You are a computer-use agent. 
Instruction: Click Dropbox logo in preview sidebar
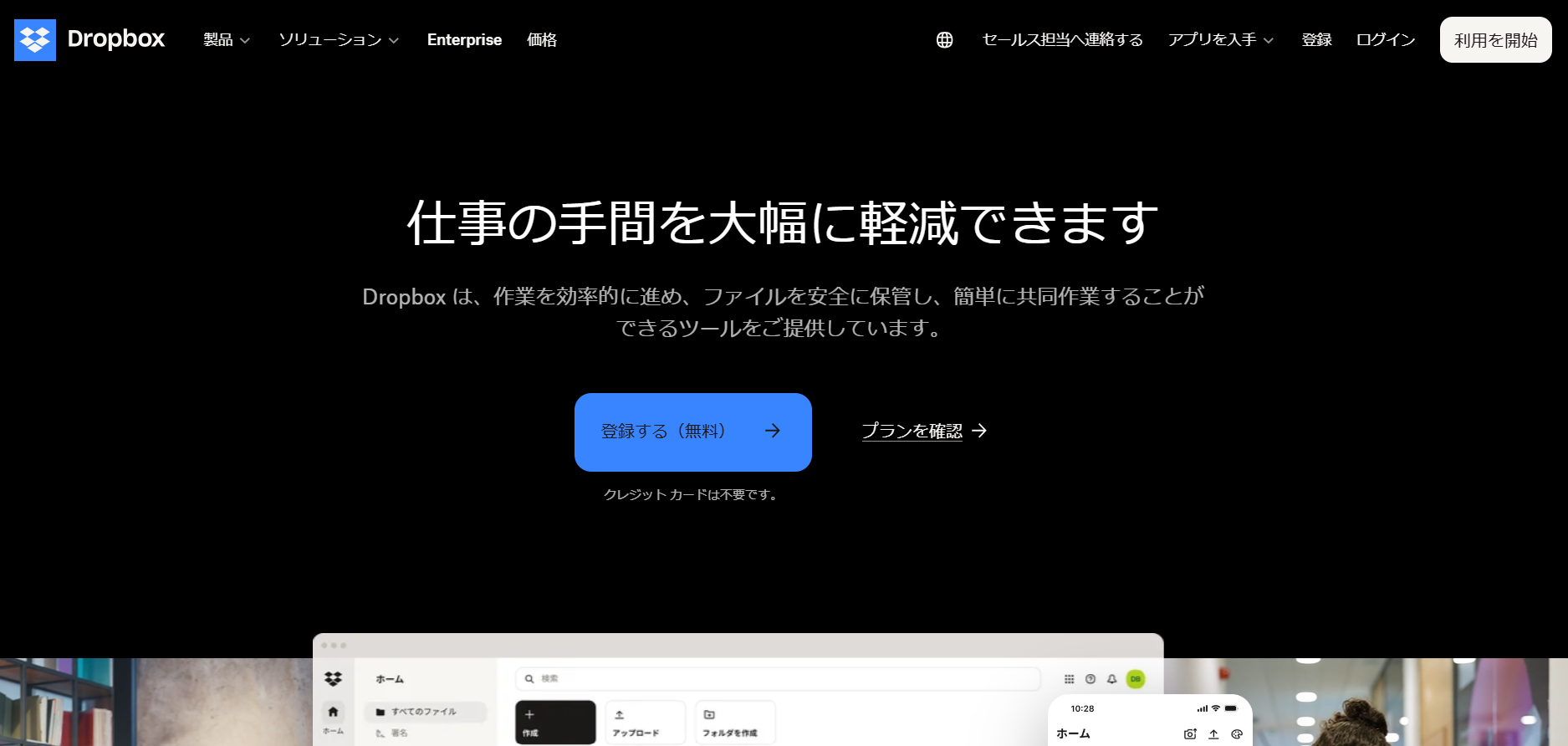point(333,679)
